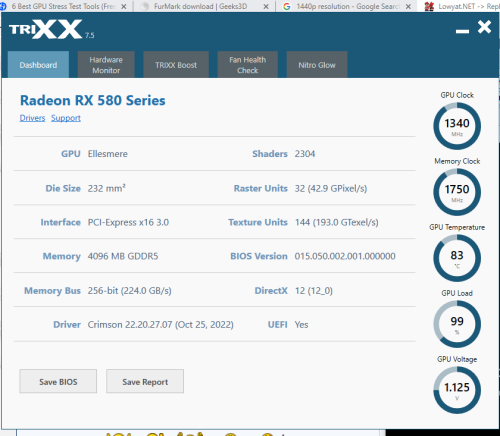This screenshot has width=500, height=436.
Task: Click the GPU Clock gauge
Action: pos(457,126)
